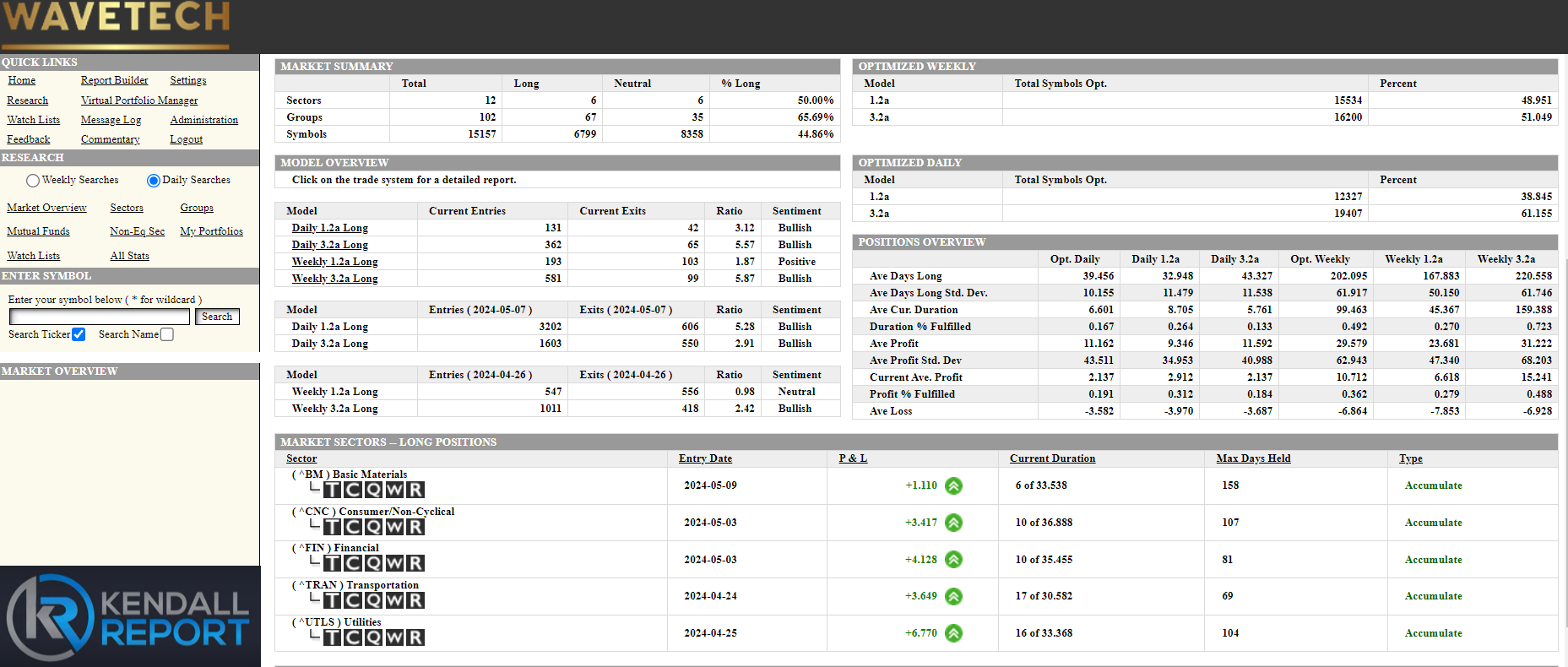Sort by the Type column header
This screenshot has width=1568, height=667.
[1410, 458]
